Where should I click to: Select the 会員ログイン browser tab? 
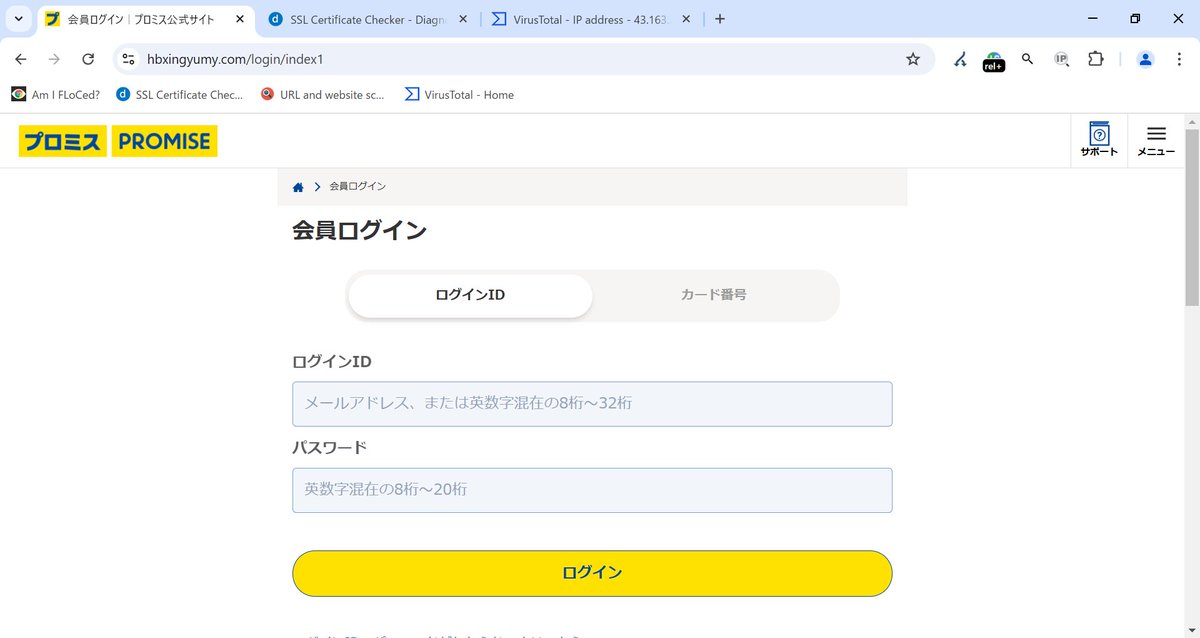click(x=146, y=19)
